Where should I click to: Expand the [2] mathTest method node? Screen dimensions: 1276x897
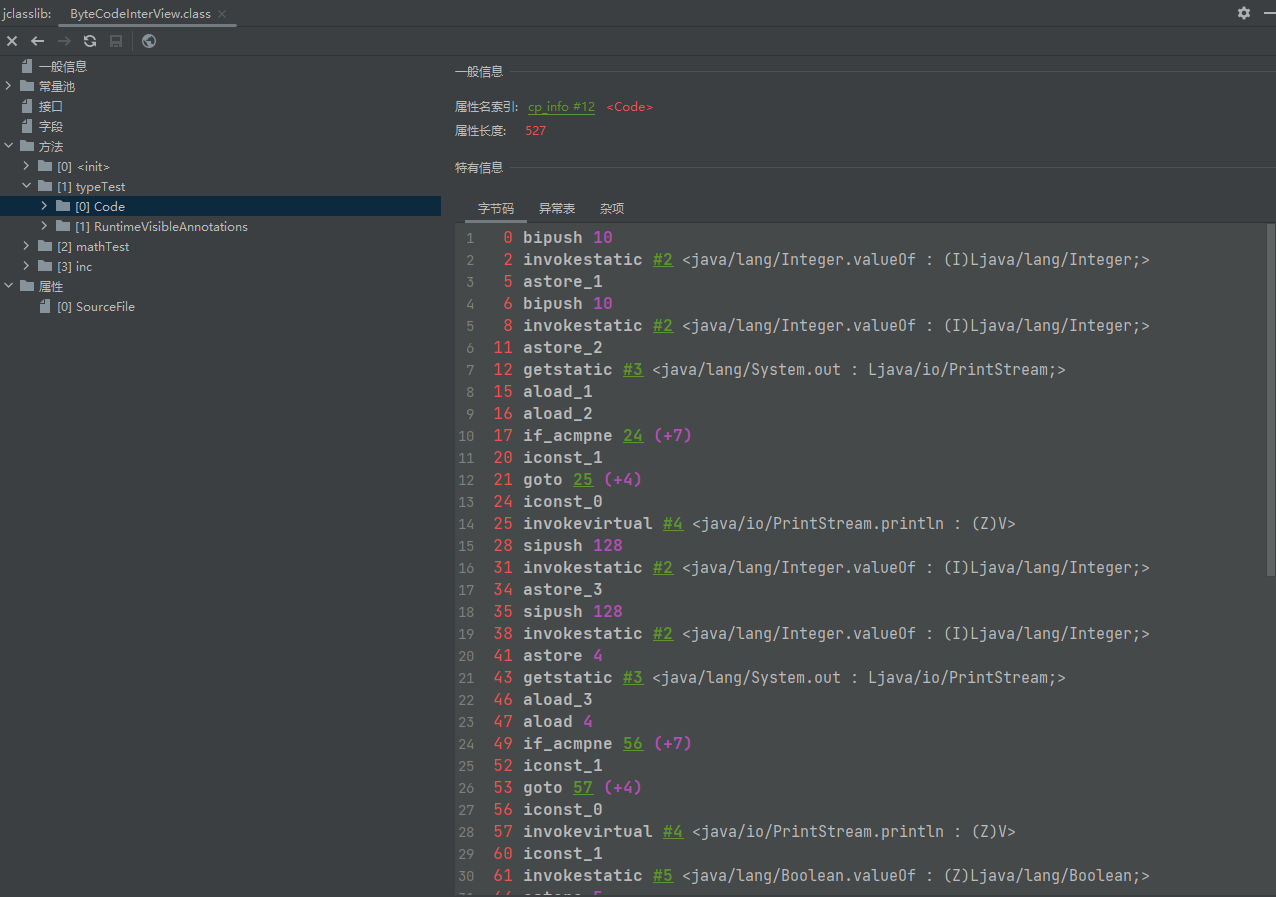27,246
